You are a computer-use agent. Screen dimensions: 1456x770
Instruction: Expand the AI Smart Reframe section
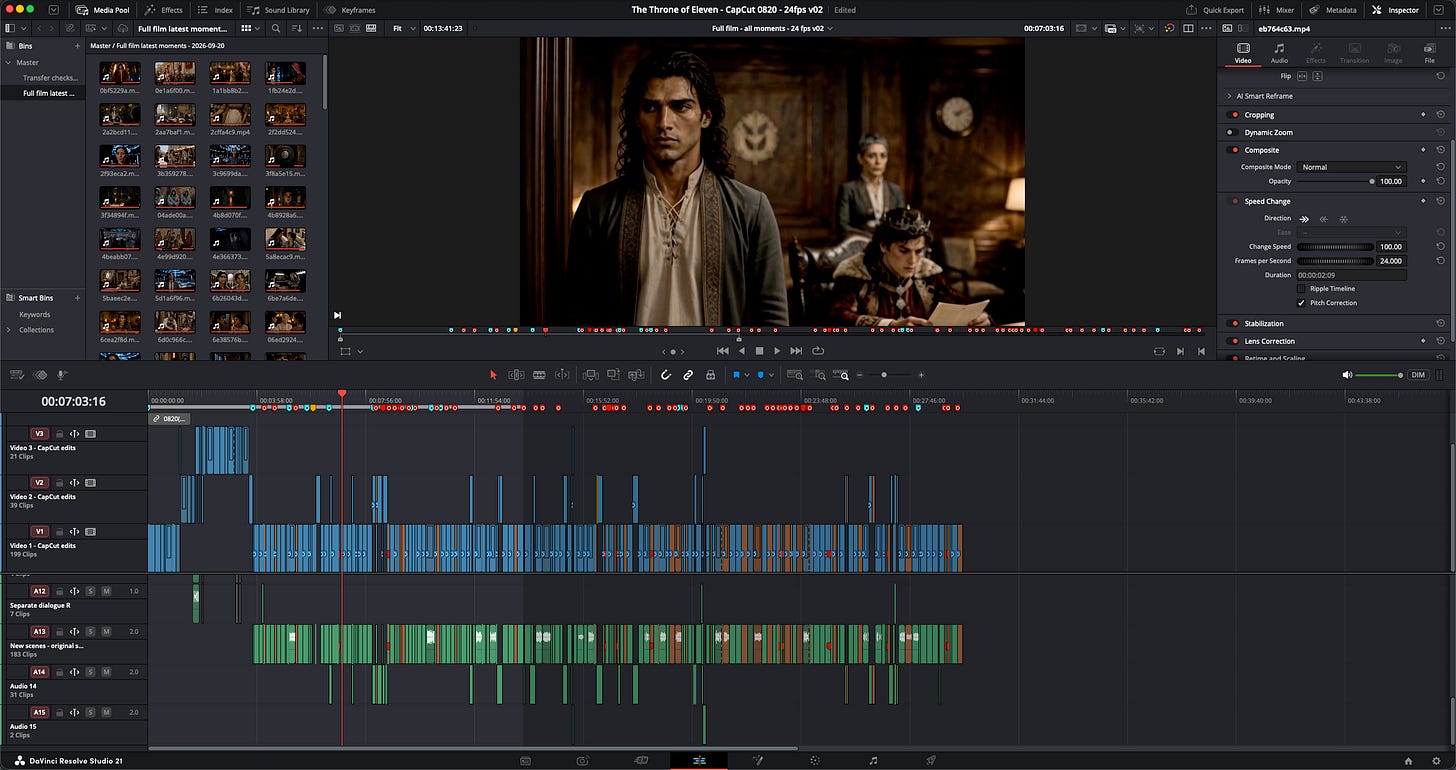[1229, 96]
